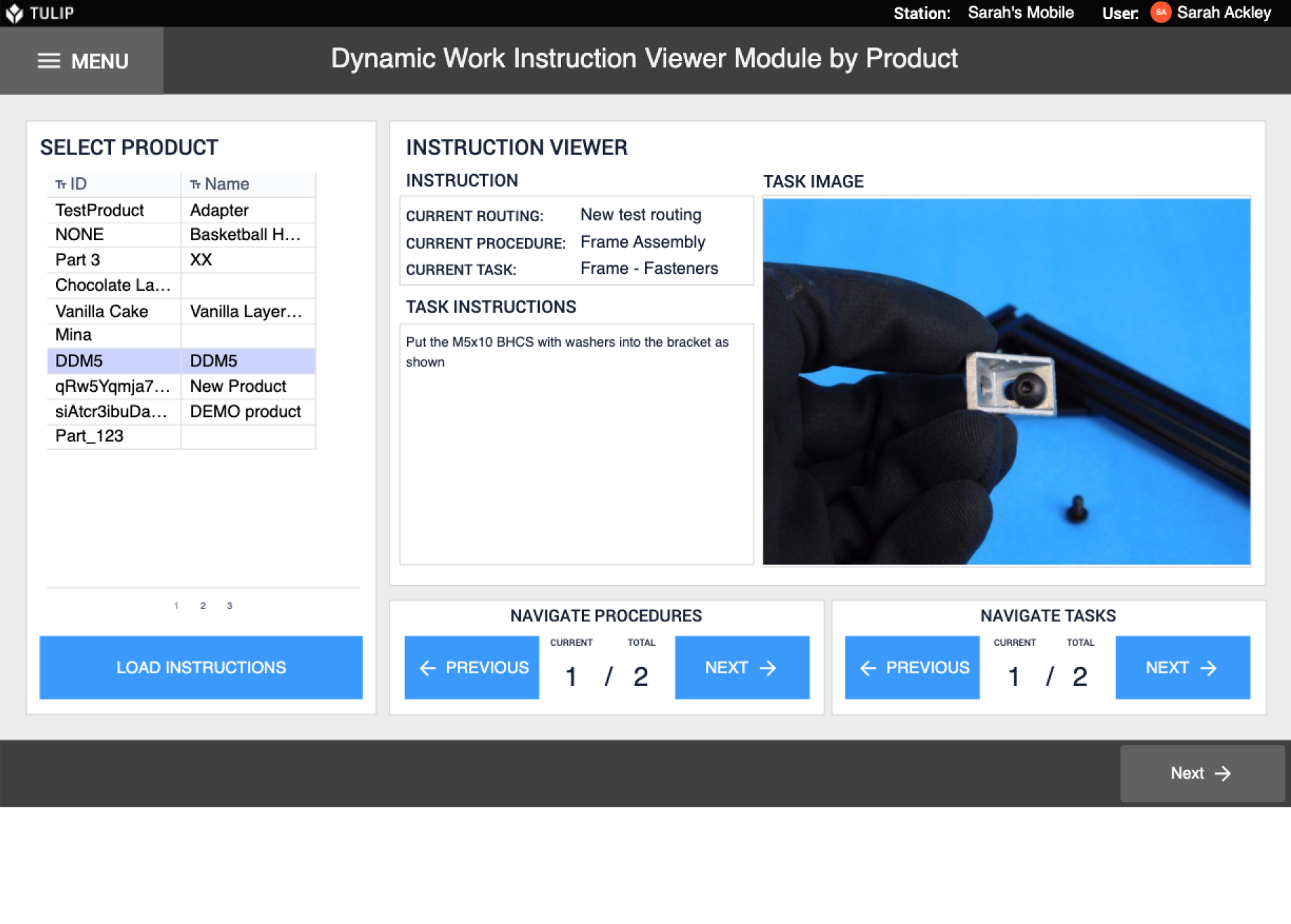Click the text-sort icon on the Name column

195,183
